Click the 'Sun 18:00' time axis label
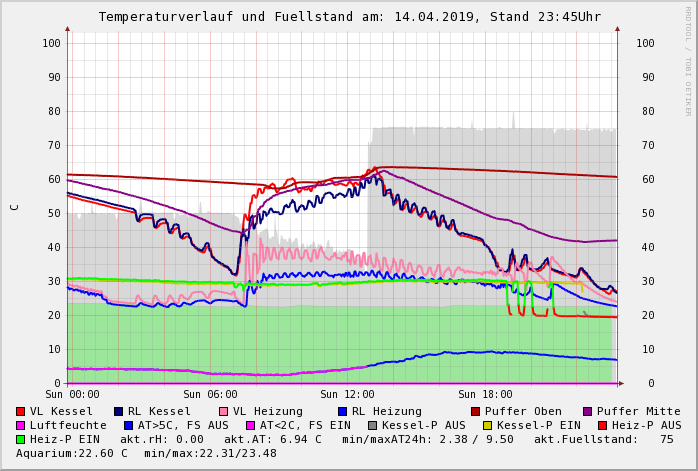 (x=484, y=395)
